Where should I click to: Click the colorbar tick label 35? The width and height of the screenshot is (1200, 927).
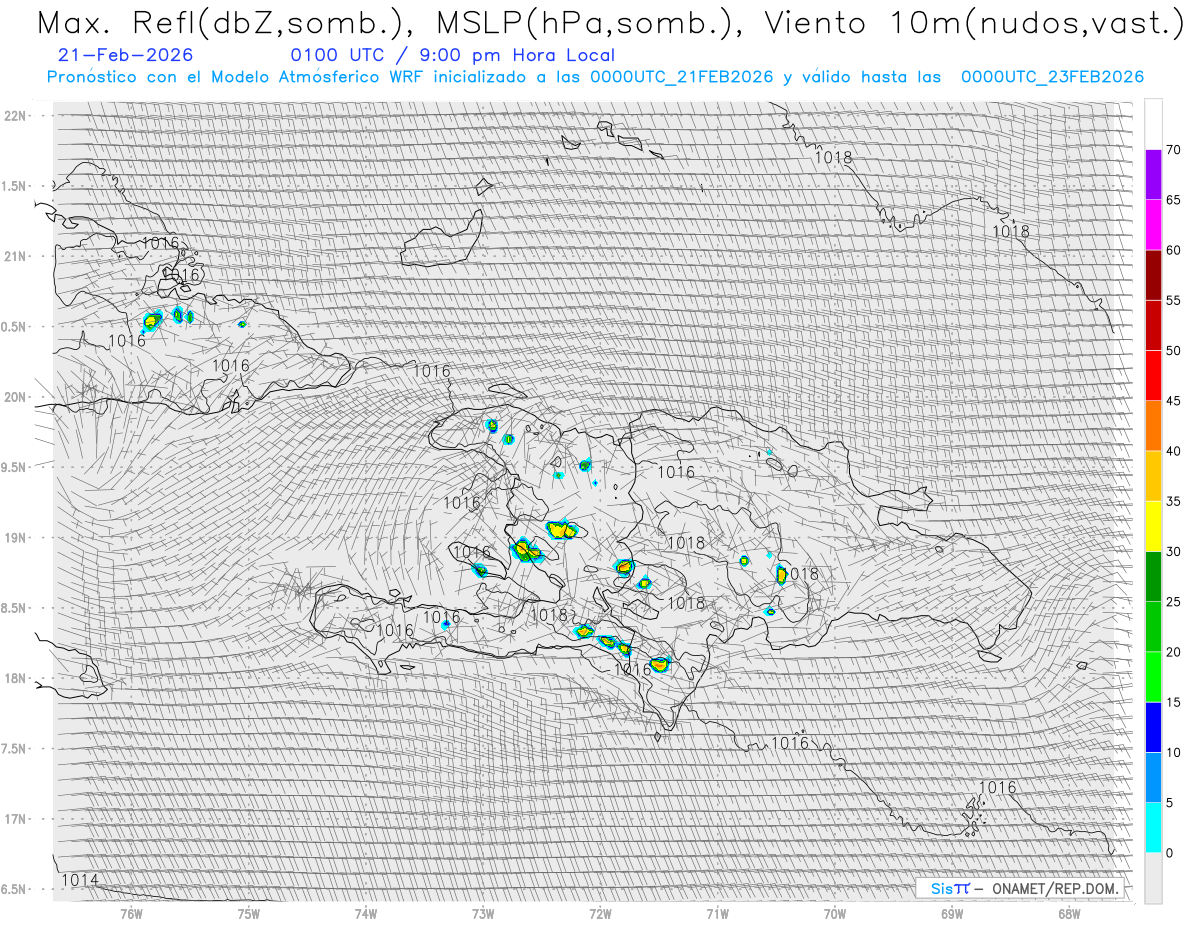[1173, 501]
